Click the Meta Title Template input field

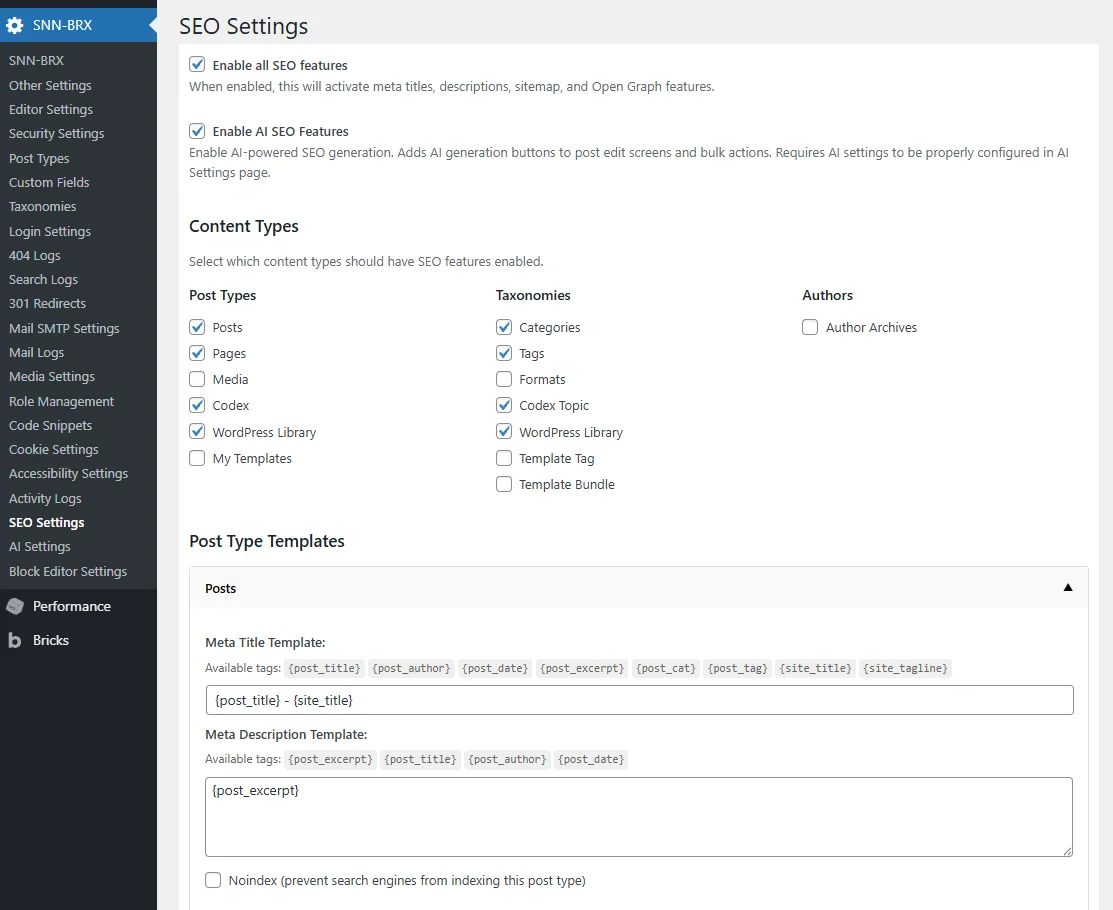639,700
